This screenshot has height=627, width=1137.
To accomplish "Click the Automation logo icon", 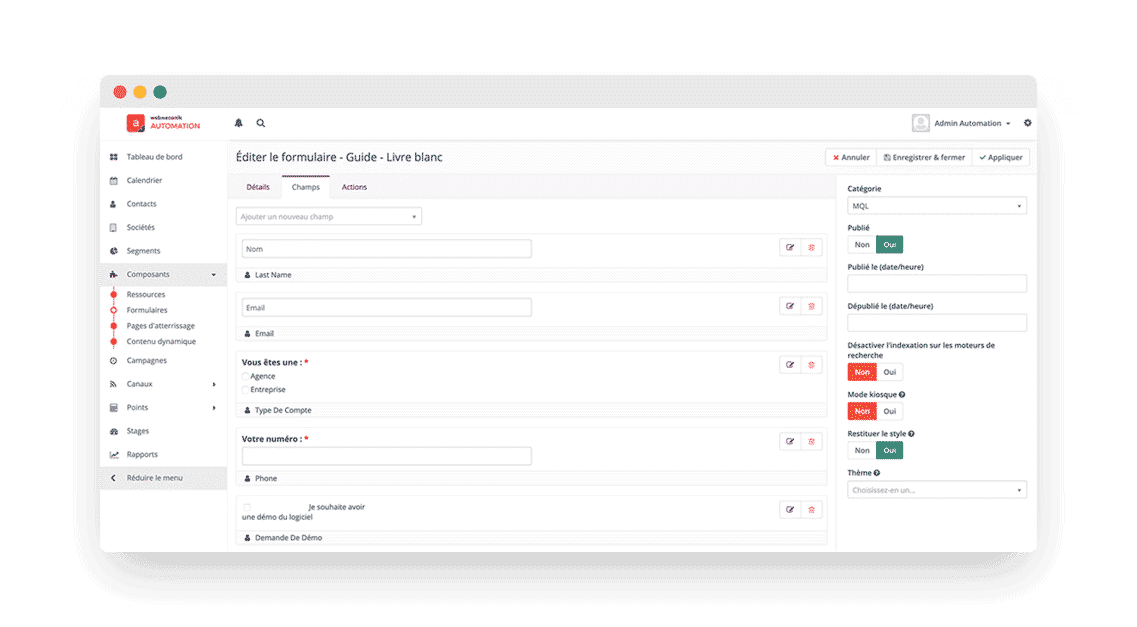I will tap(136, 123).
